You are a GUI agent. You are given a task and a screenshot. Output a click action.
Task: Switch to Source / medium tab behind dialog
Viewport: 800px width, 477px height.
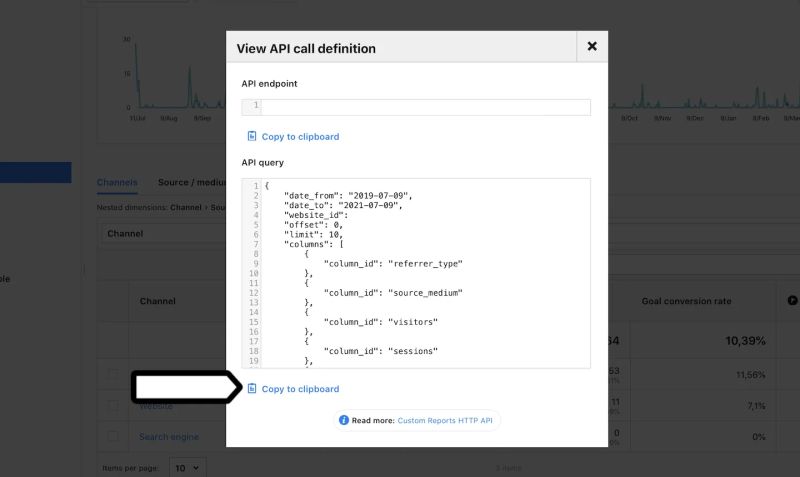192,183
